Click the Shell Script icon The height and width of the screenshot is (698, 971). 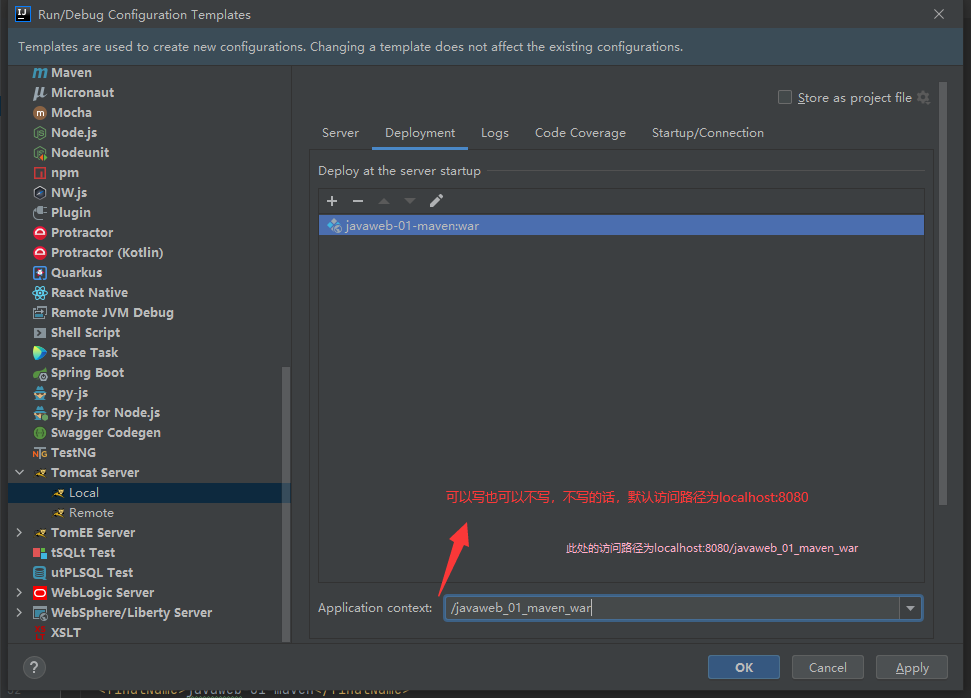coord(40,333)
